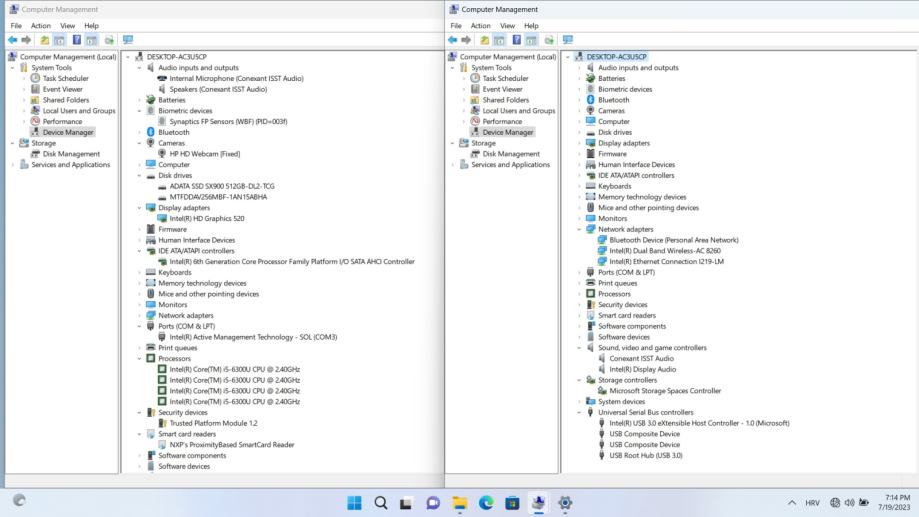Image resolution: width=919 pixels, height=517 pixels.
Task: Select Intel(R) HD Graphics 520 adapter
Action: click(209, 218)
